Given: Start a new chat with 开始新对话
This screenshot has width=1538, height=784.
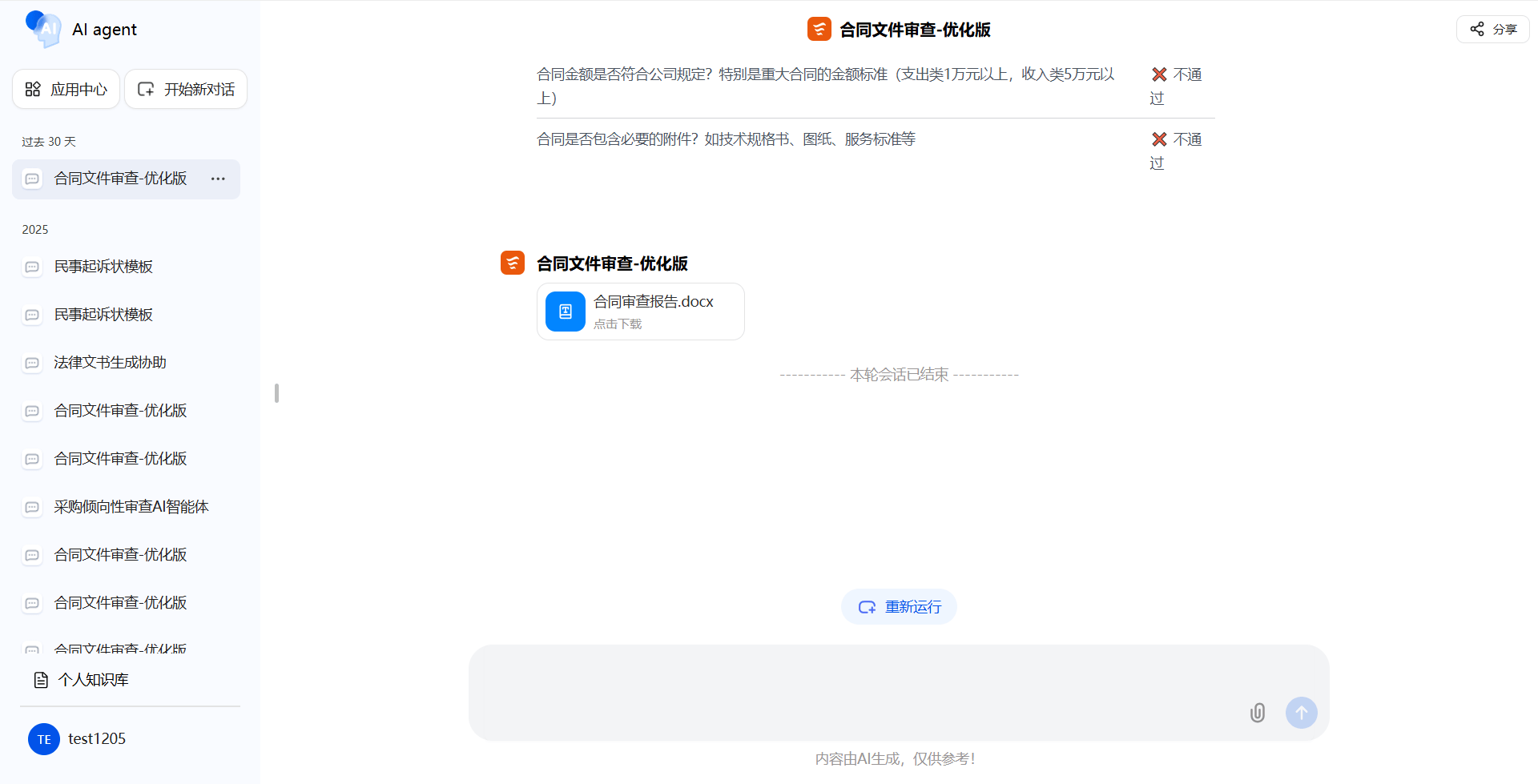Looking at the screenshot, I should click(186, 89).
